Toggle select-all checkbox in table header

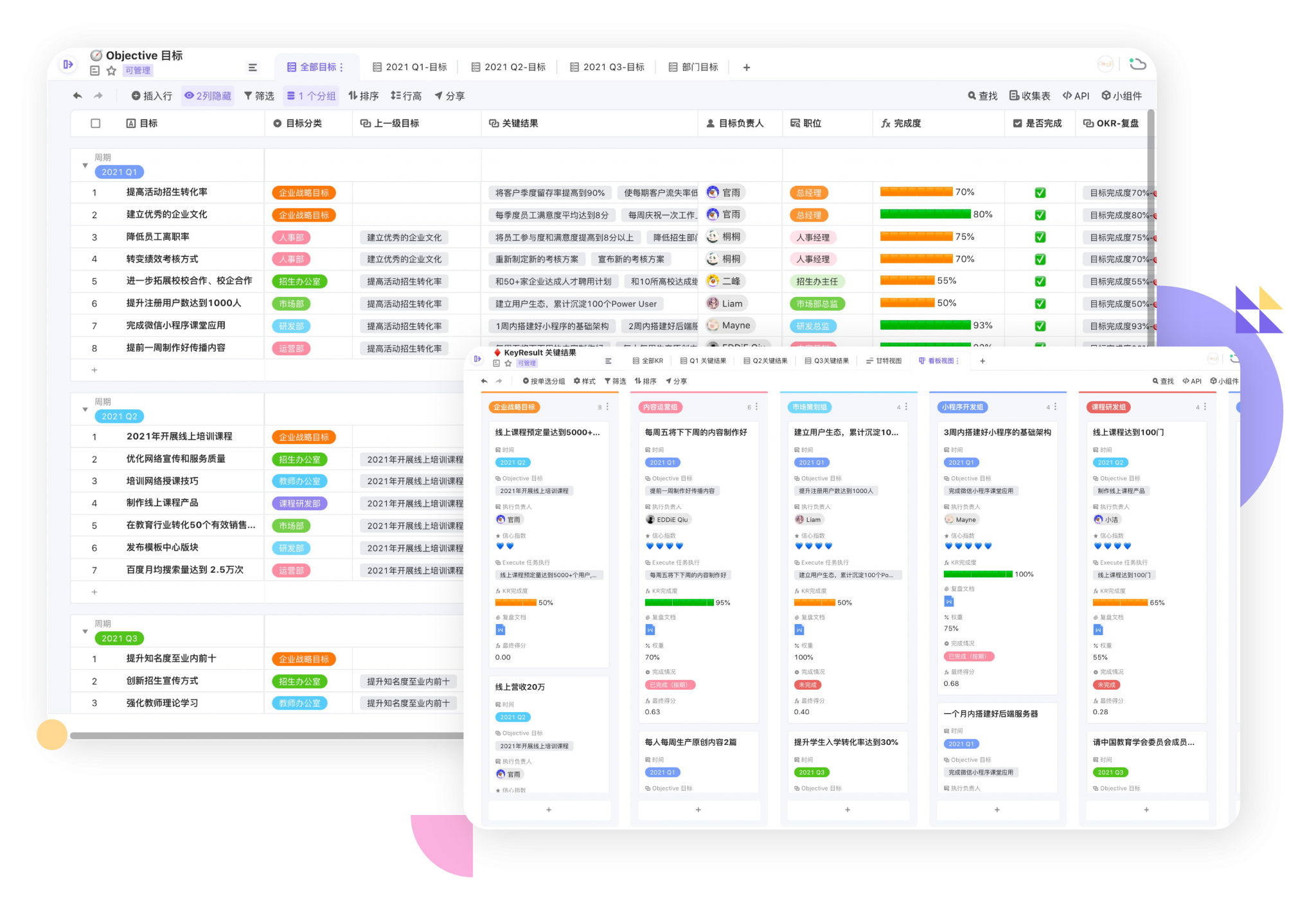[96, 123]
